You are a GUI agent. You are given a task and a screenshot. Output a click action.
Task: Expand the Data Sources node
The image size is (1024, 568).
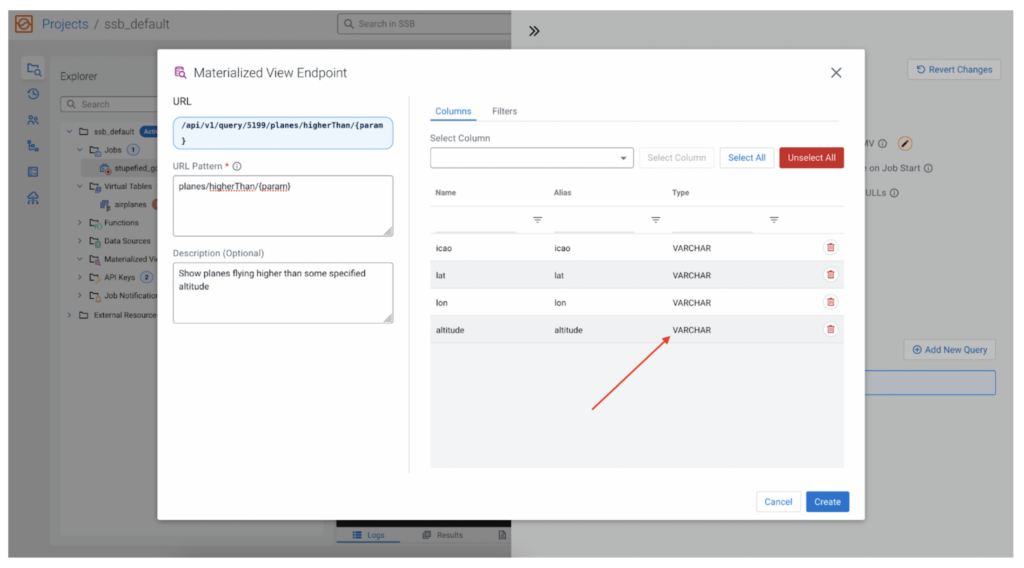80,241
